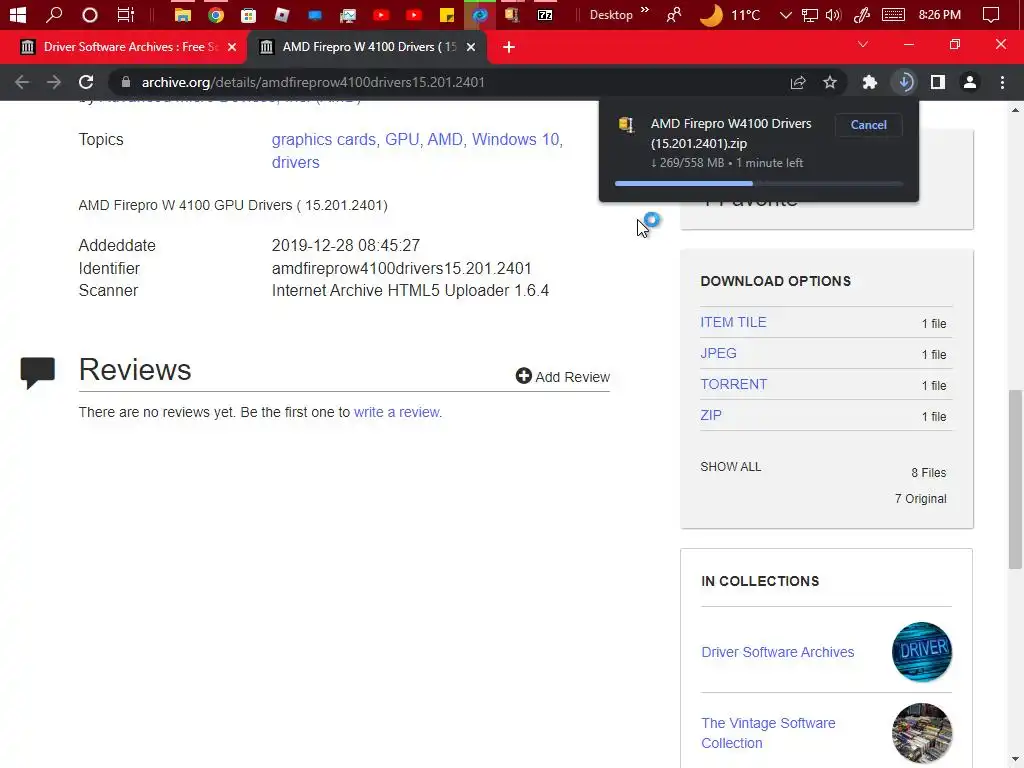Open the 7-Zip taskbar icon
The width and height of the screenshot is (1024, 768).
[x=545, y=14]
